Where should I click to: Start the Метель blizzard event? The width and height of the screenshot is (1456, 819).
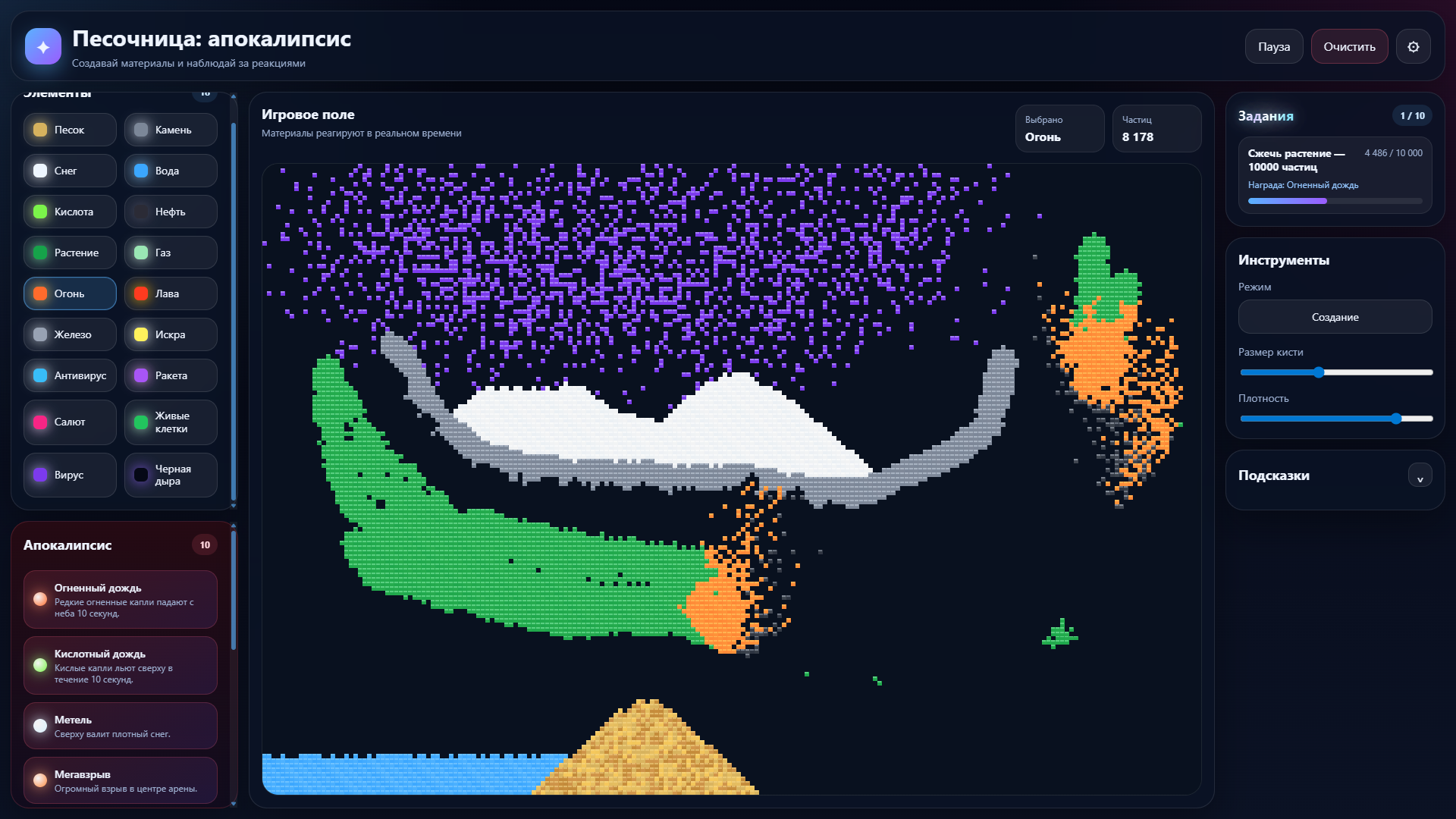[x=121, y=726]
